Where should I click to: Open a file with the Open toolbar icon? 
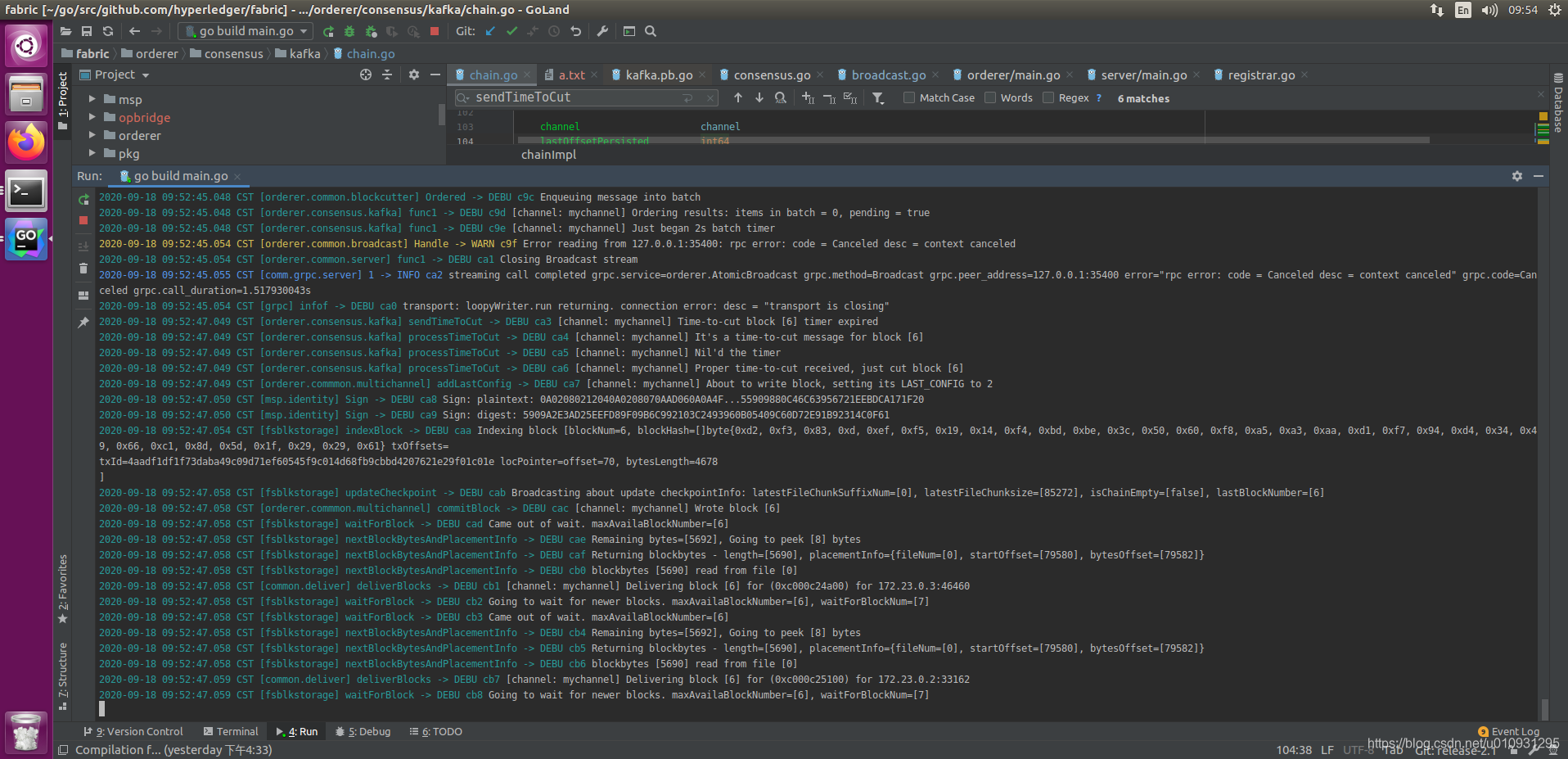point(65,31)
